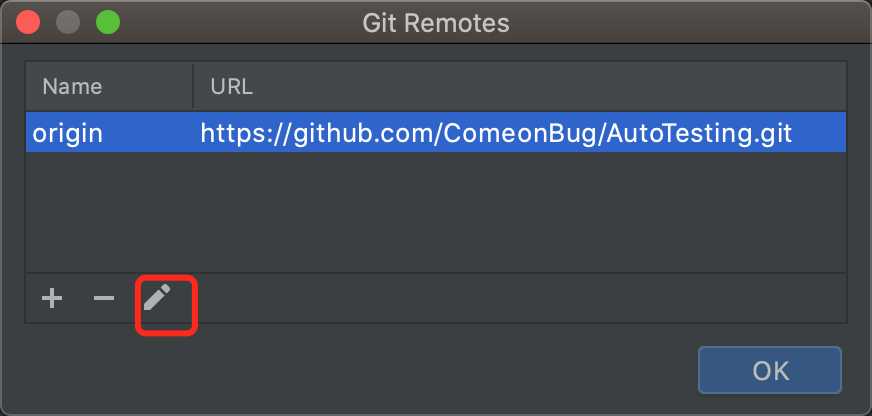Click empty table area below origin row

436,212
